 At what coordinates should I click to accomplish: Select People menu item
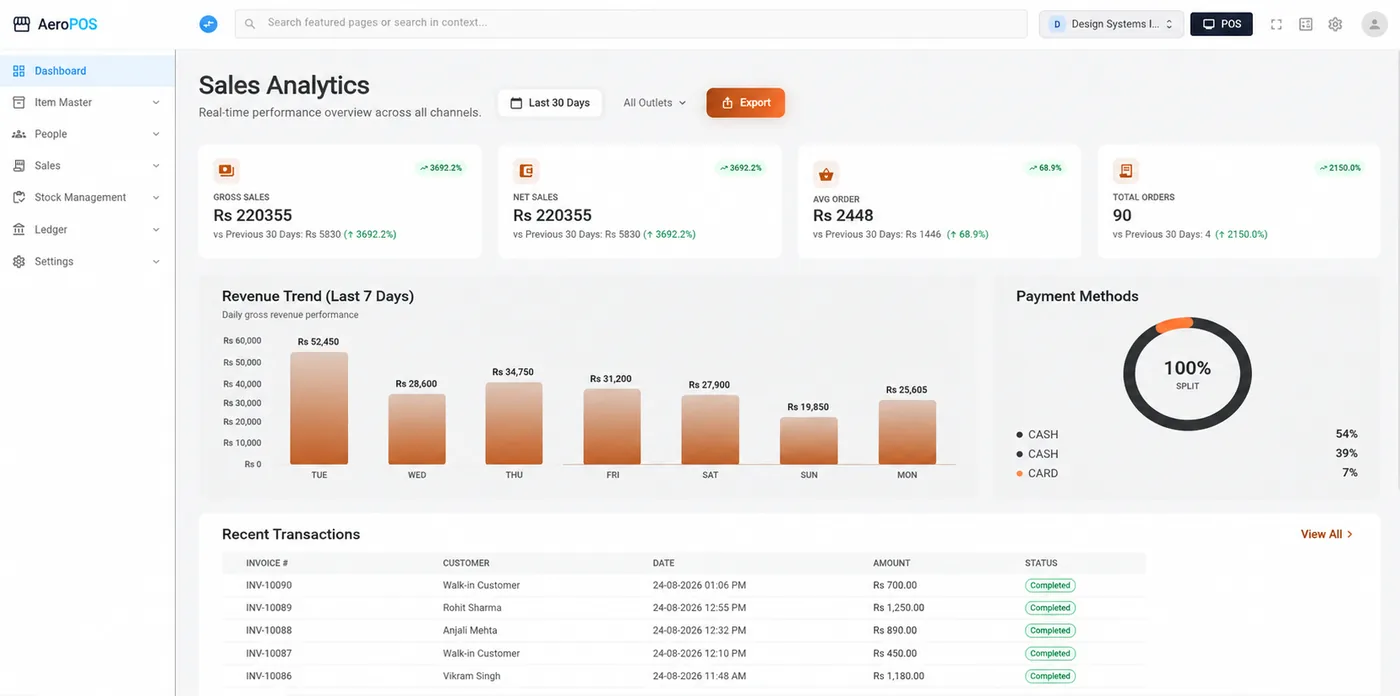coord(87,134)
